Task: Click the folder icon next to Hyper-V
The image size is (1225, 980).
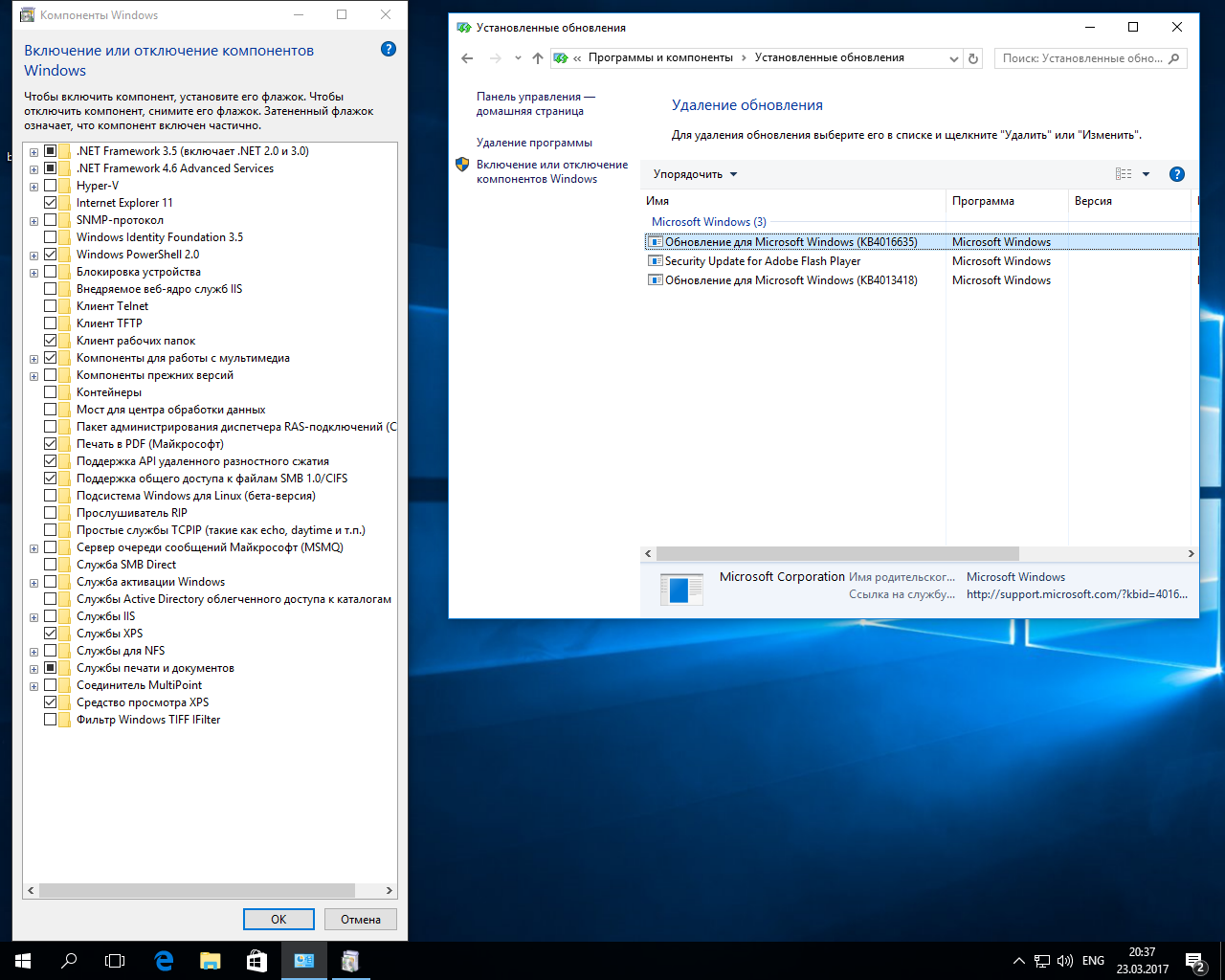Action: 65,186
